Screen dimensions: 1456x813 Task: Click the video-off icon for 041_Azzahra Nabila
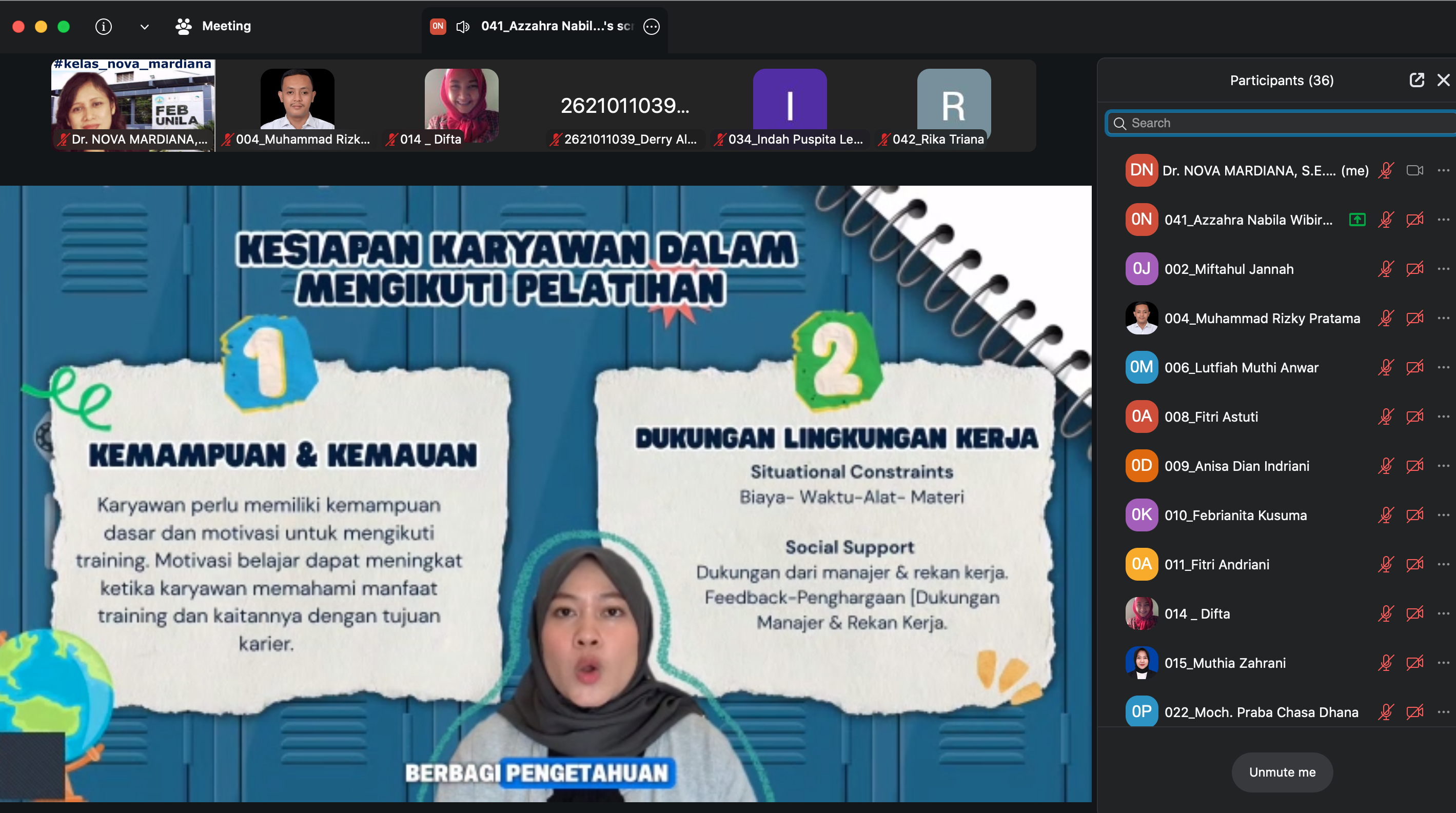click(x=1415, y=219)
